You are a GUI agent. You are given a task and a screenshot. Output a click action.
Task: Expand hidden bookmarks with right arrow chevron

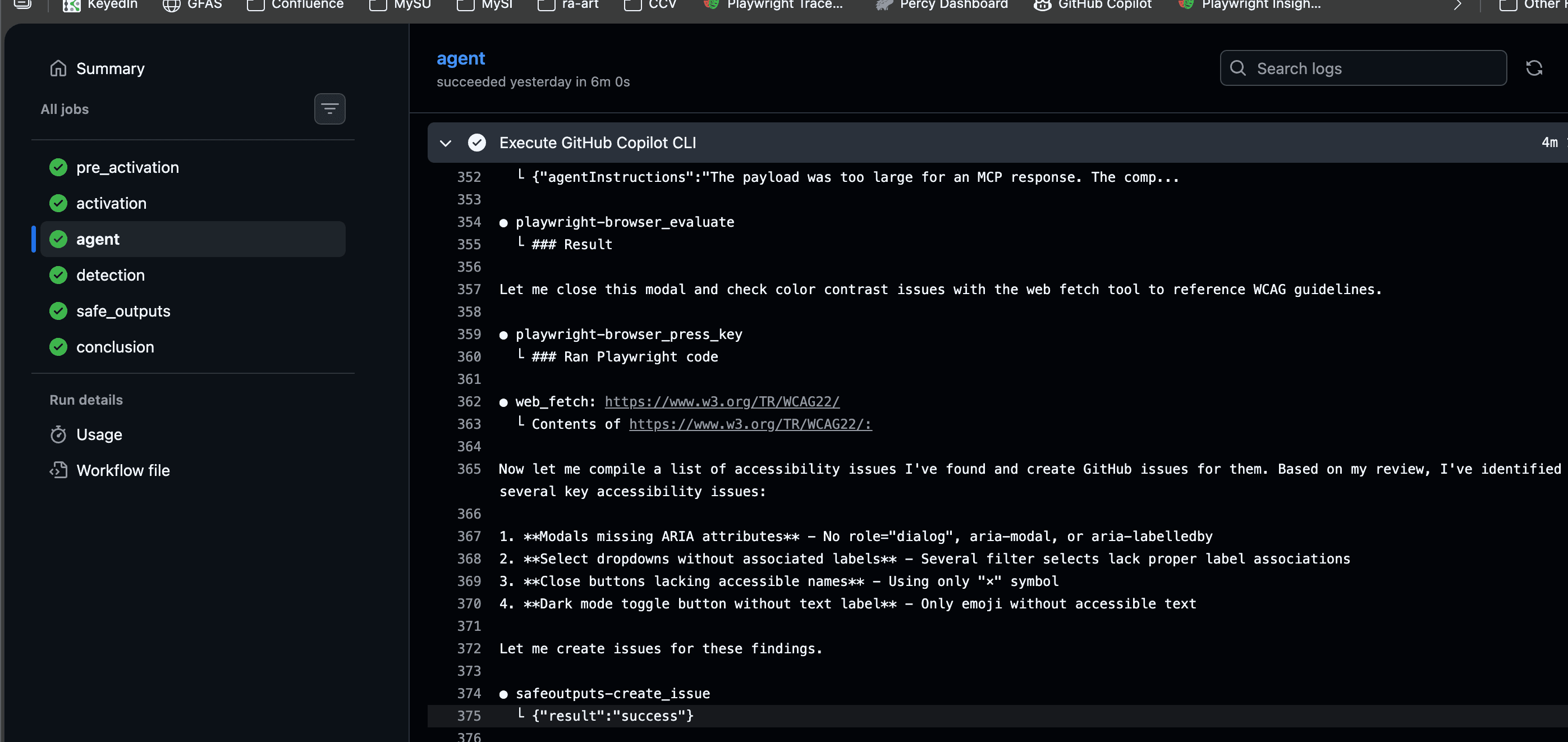pyautogui.click(x=1458, y=5)
